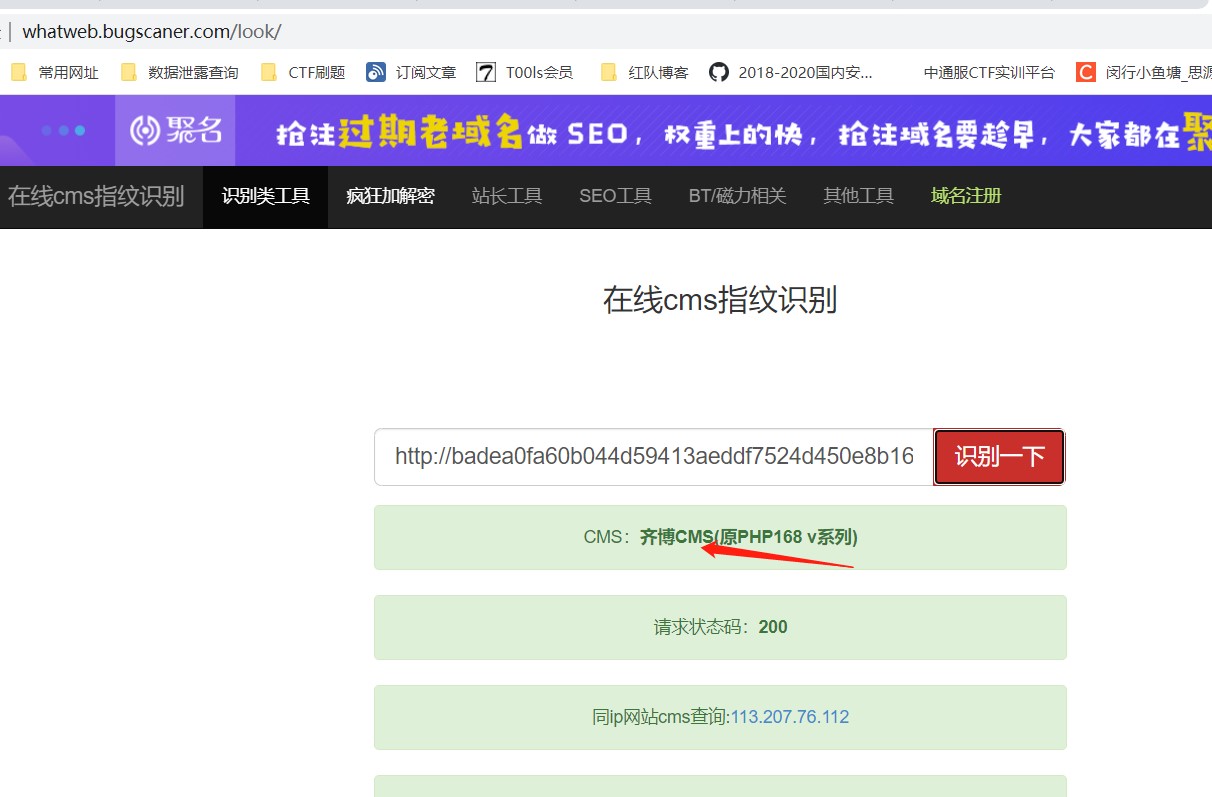Open the CTF刷题 bookmark folder
1212x797 pixels.
point(303,72)
